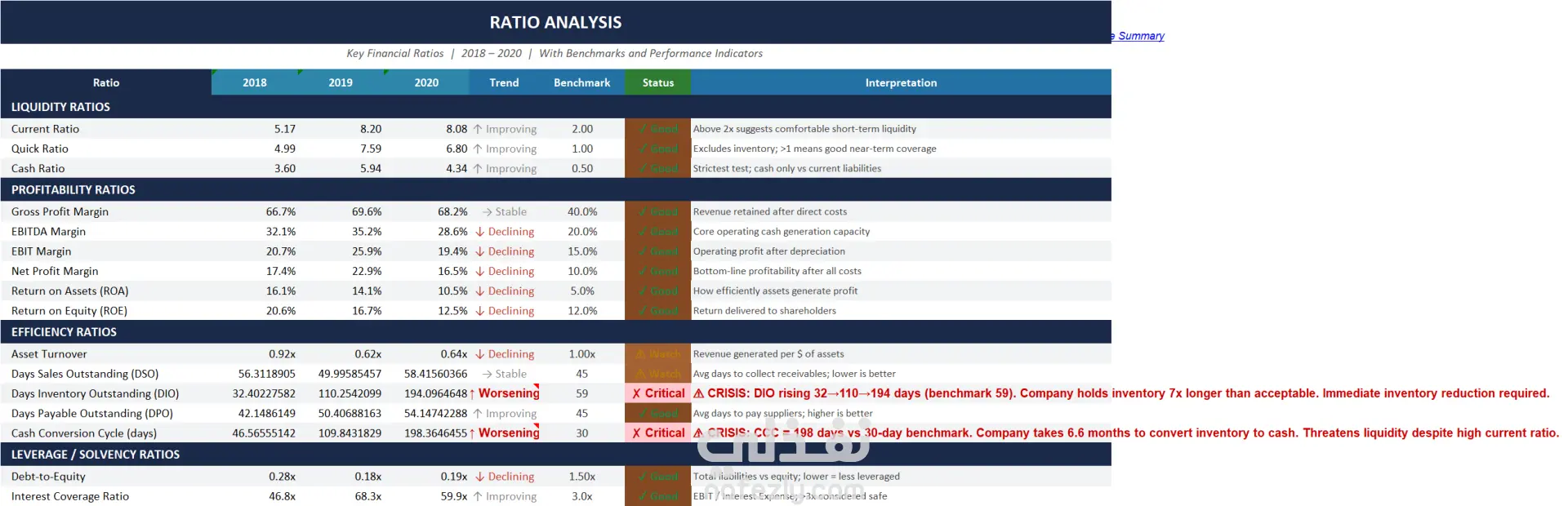Select the Debt-to-Equity label cell

click(106, 477)
